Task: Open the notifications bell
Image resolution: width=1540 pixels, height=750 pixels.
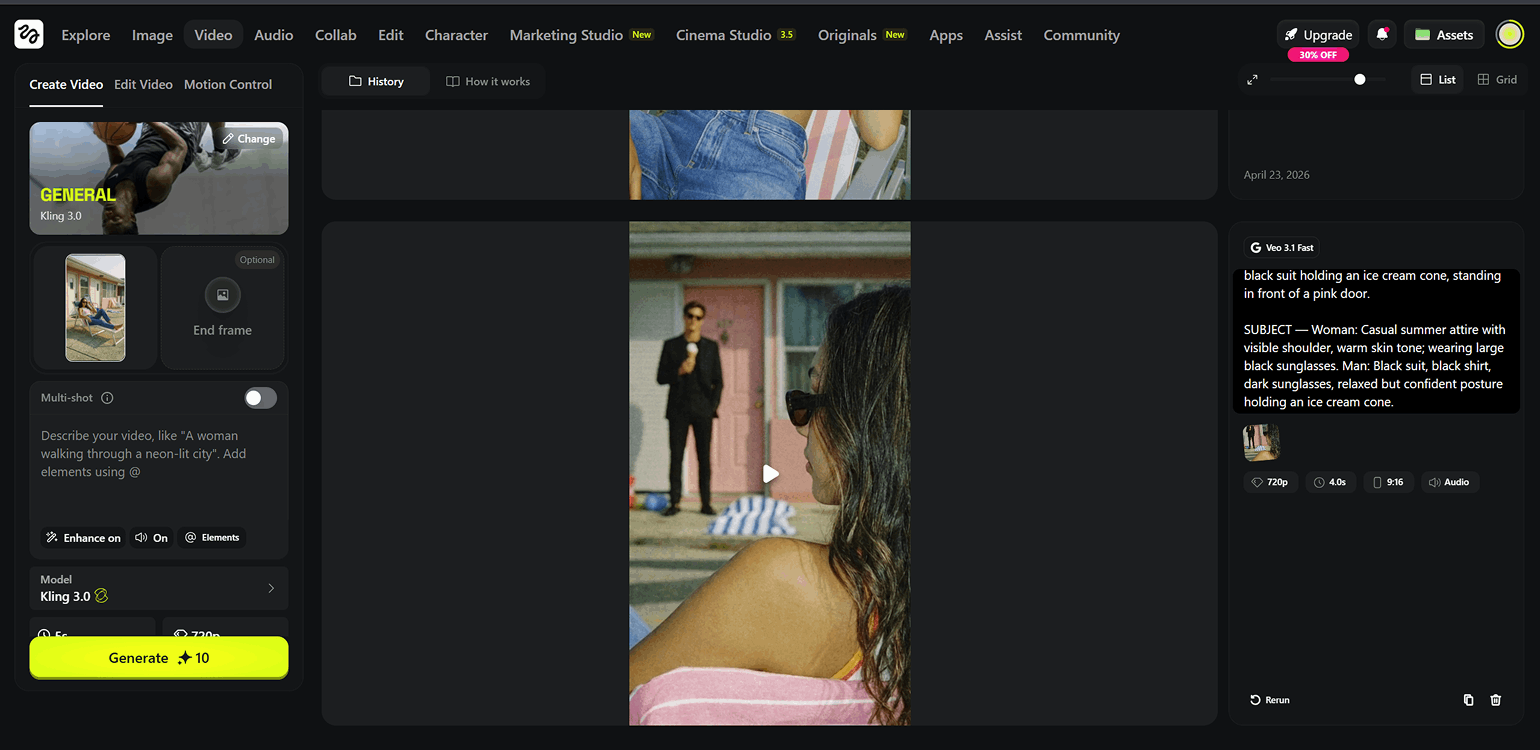Action: 1382,34
